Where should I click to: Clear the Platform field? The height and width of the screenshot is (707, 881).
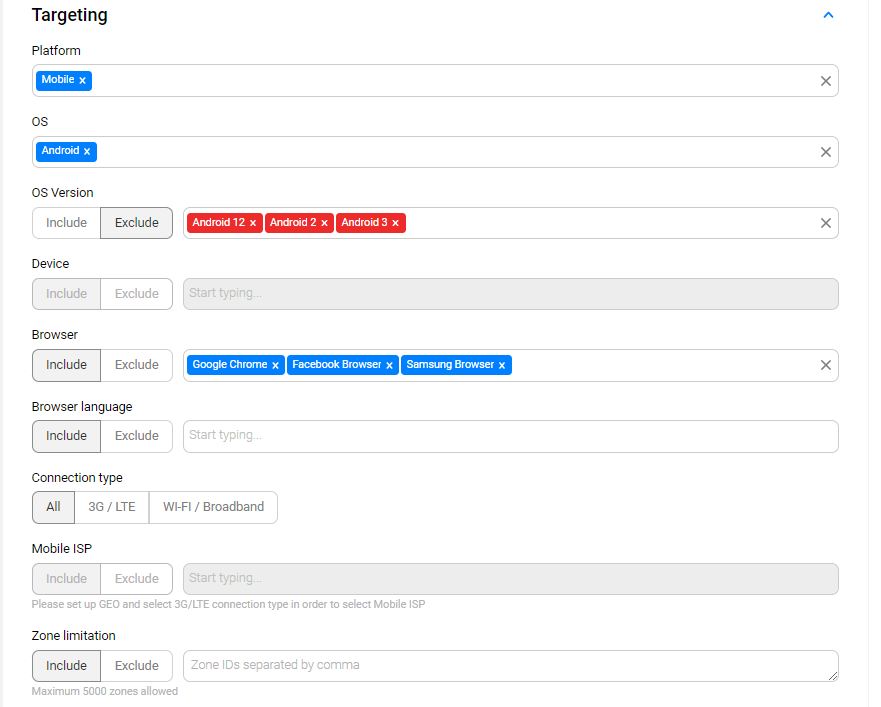coord(825,80)
